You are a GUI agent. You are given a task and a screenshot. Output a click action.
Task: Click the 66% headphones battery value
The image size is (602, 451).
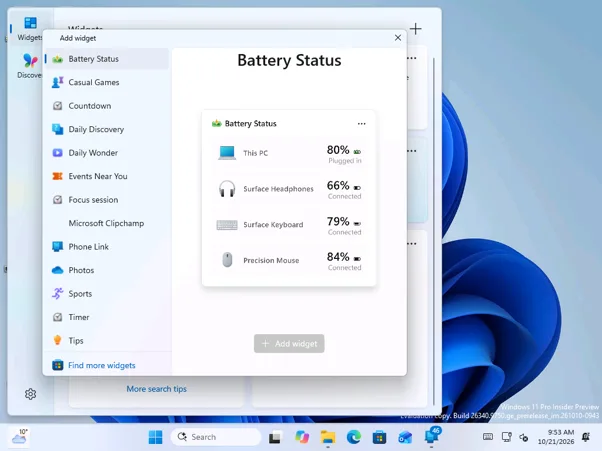pyautogui.click(x=338, y=185)
